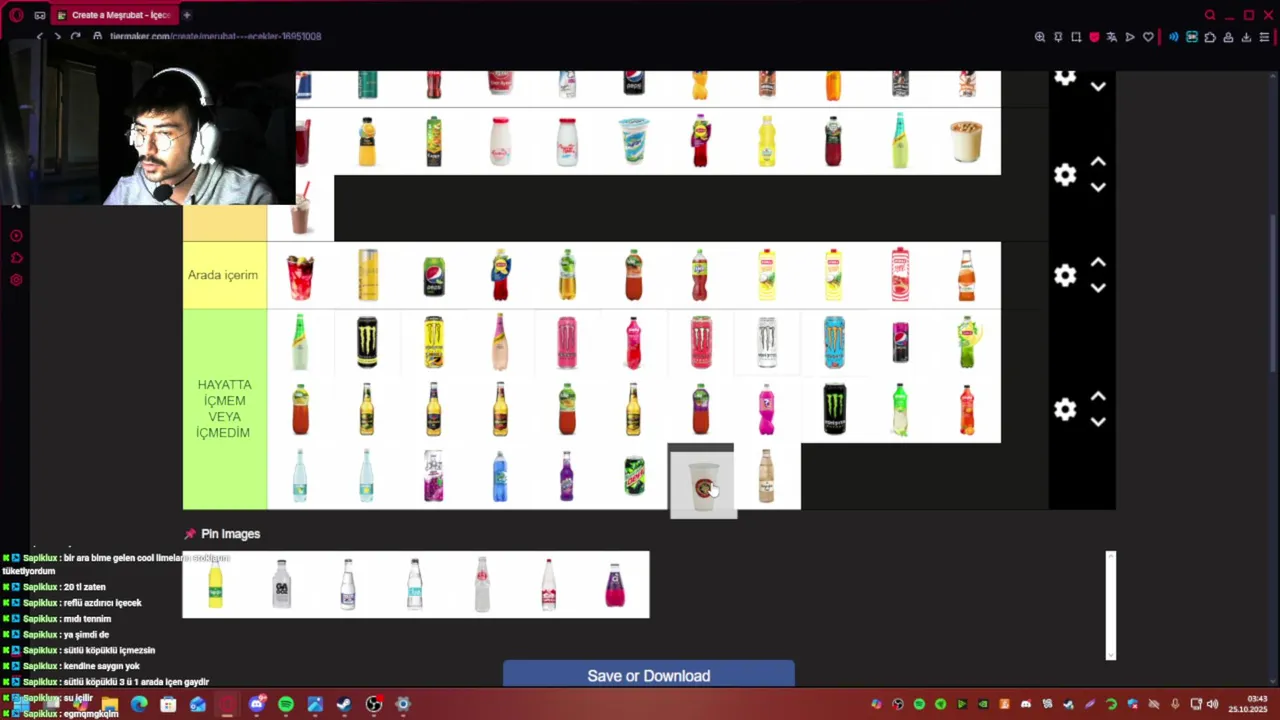Select the blue Monster can
The height and width of the screenshot is (720, 1280).
(x=834, y=342)
